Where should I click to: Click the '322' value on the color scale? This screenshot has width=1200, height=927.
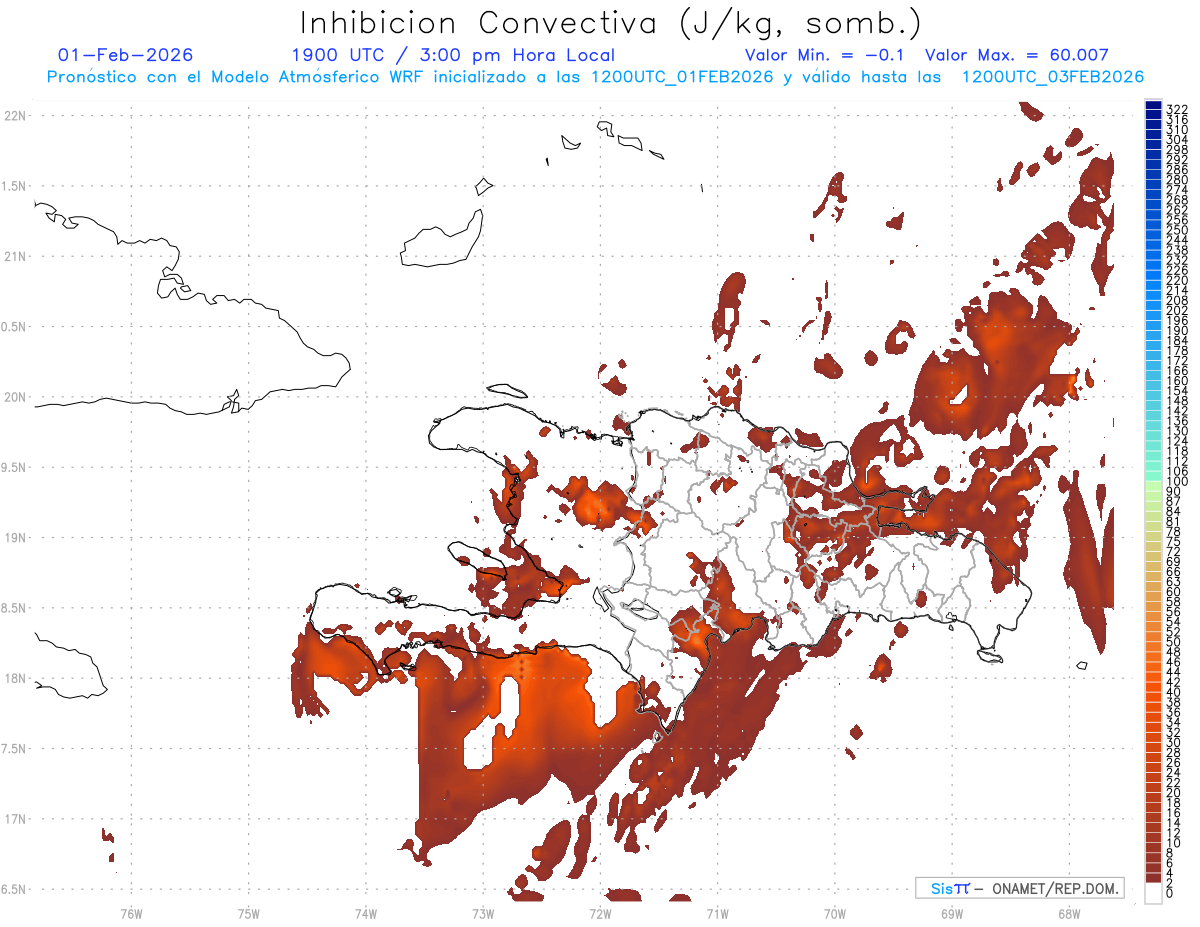pos(1176,109)
